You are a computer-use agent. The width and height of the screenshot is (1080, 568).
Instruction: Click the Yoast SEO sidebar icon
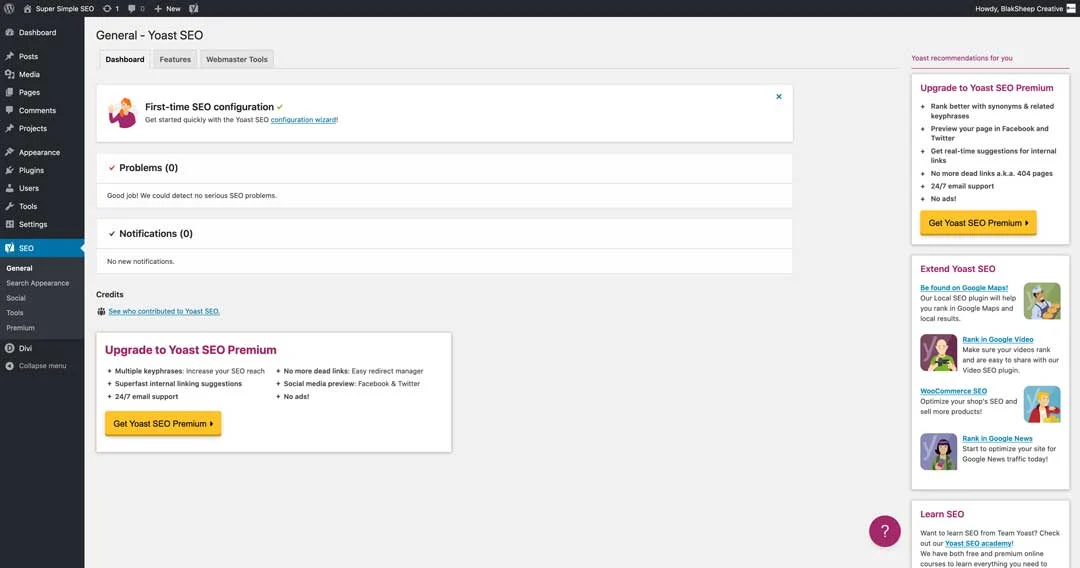pyautogui.click(x=10, y=248)
